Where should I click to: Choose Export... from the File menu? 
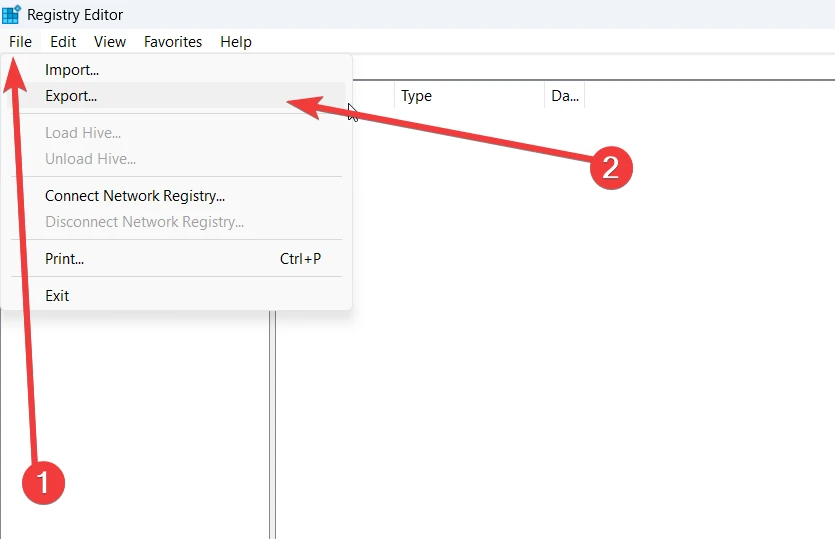176,96
